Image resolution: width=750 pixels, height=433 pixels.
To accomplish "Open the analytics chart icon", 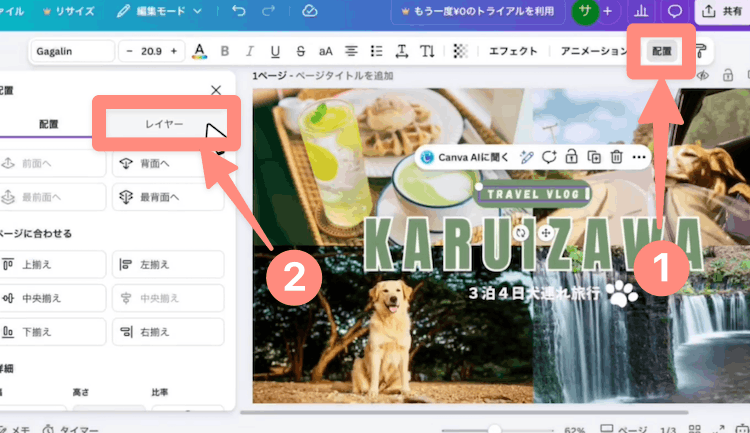I will 641,11.
